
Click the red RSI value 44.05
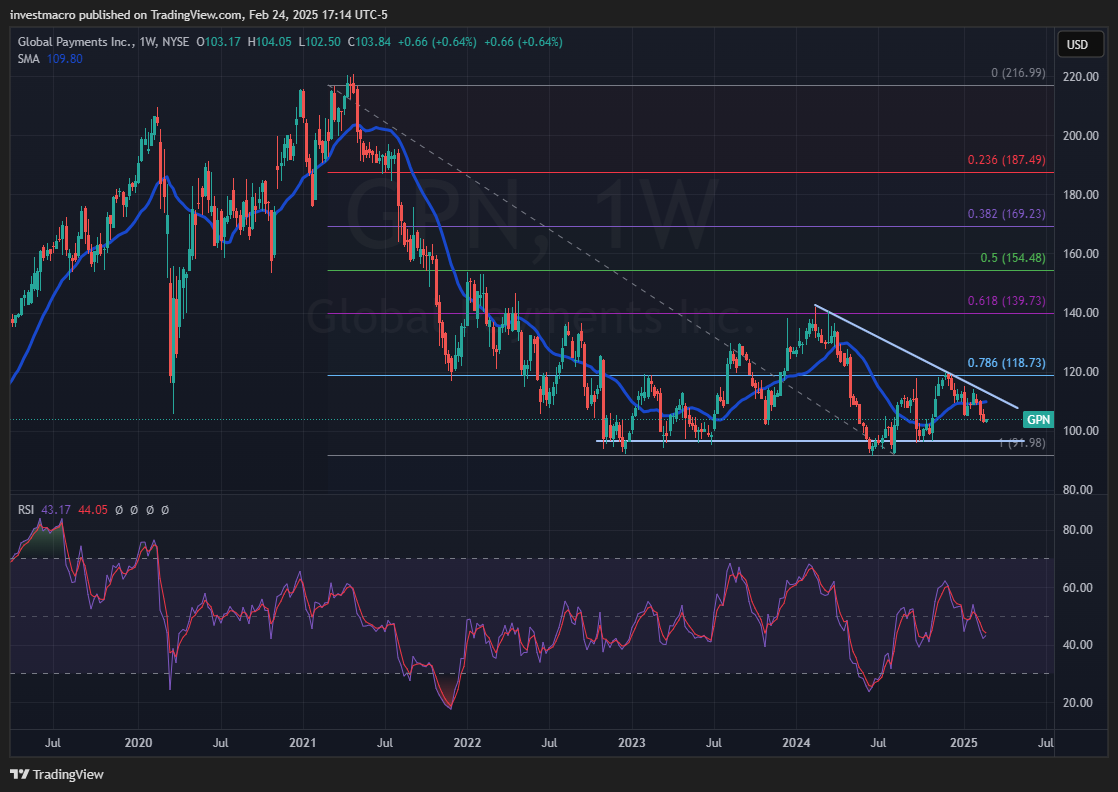tap(93, 510)
